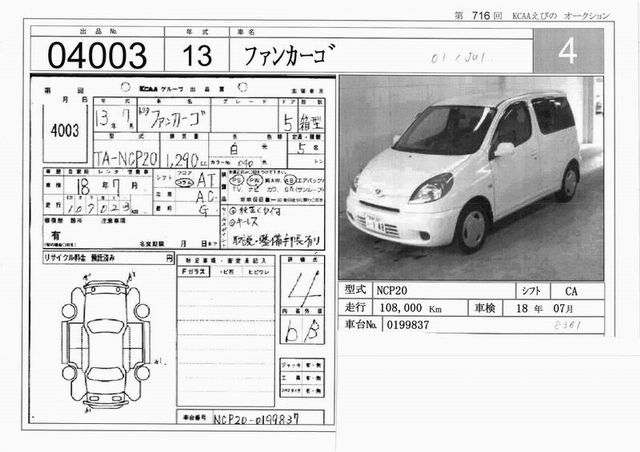
Task: Select the body type entry 箱型
Action: [x=311, y=122]
